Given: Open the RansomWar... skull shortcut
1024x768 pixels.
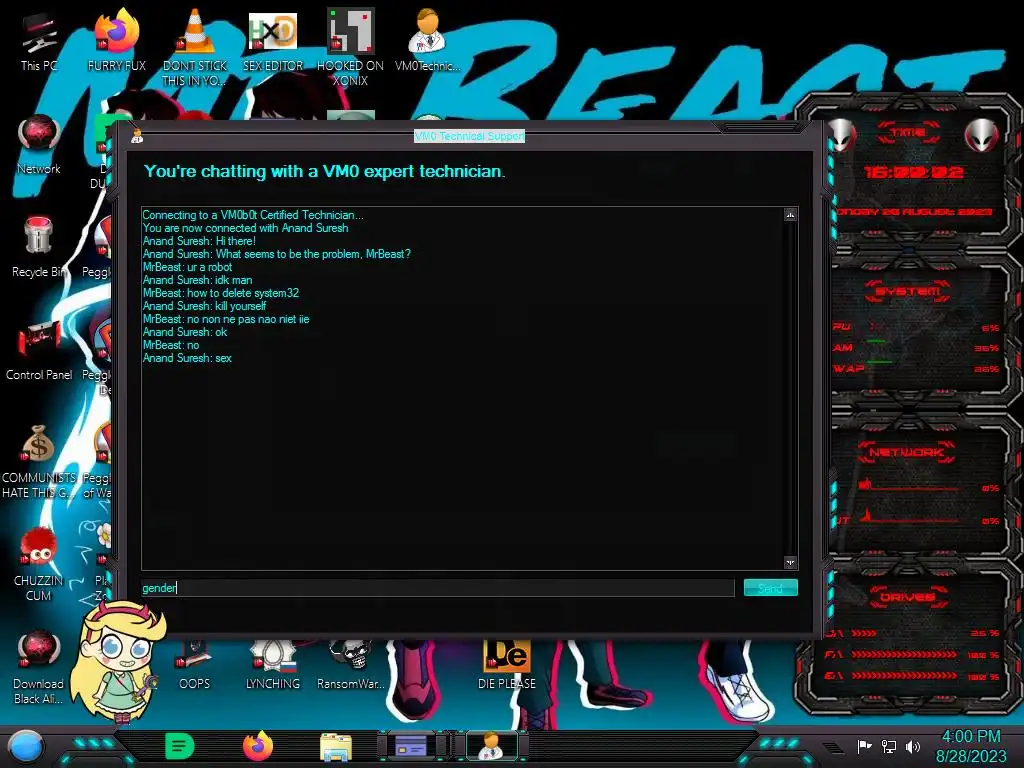Looking at the screenshot, I should (x=351, y=666).
